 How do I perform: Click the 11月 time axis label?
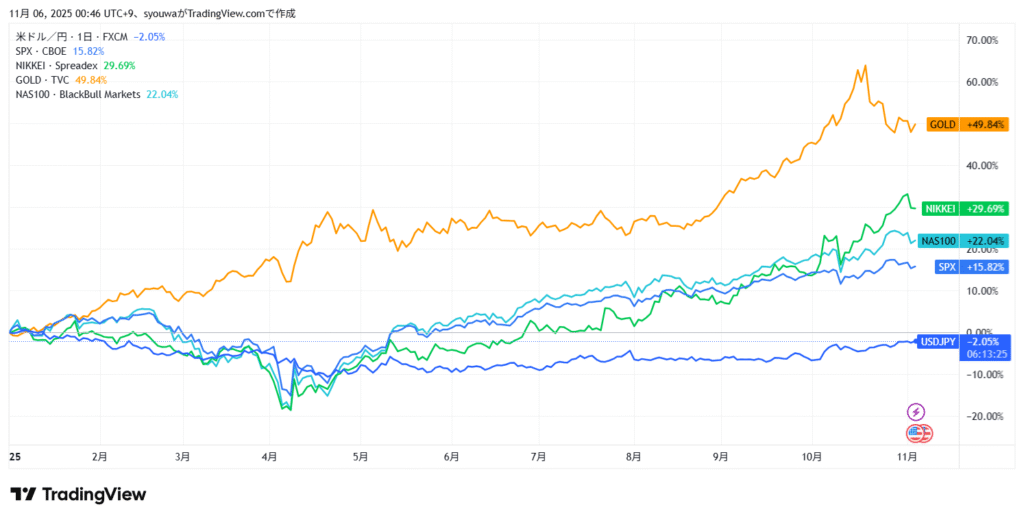[x=907, y=456]
